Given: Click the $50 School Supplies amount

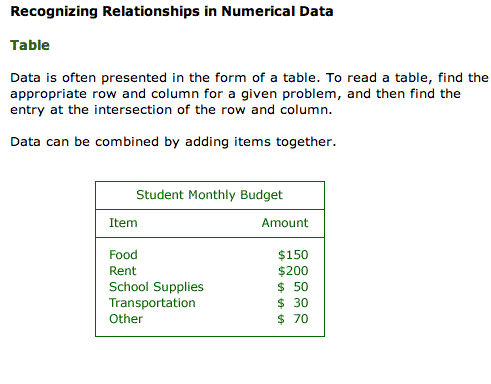Looking at the screenshot, I should [293, 287].
